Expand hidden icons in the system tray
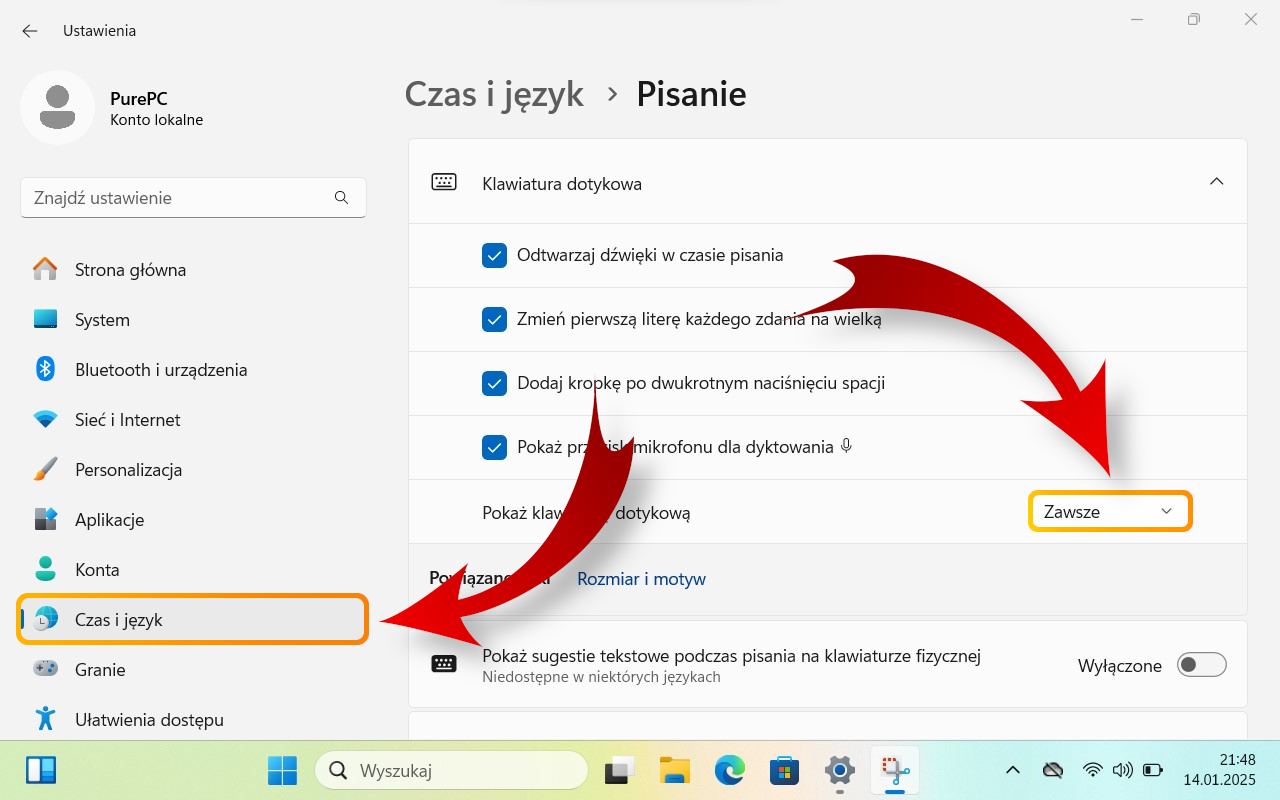The image size is (1280, 800). coord(1012,770)
